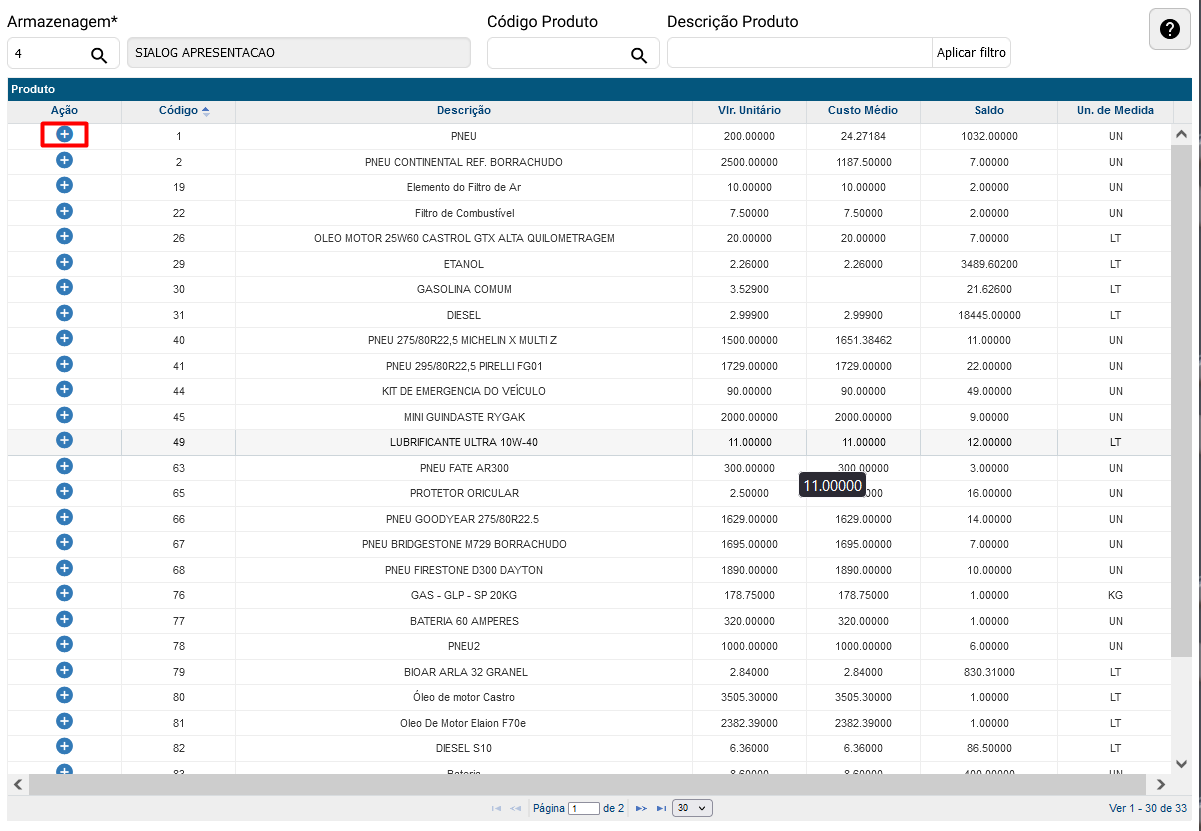Jump to the last page arrow
The height and width of the screenshot is (831, 1201).
661,808
